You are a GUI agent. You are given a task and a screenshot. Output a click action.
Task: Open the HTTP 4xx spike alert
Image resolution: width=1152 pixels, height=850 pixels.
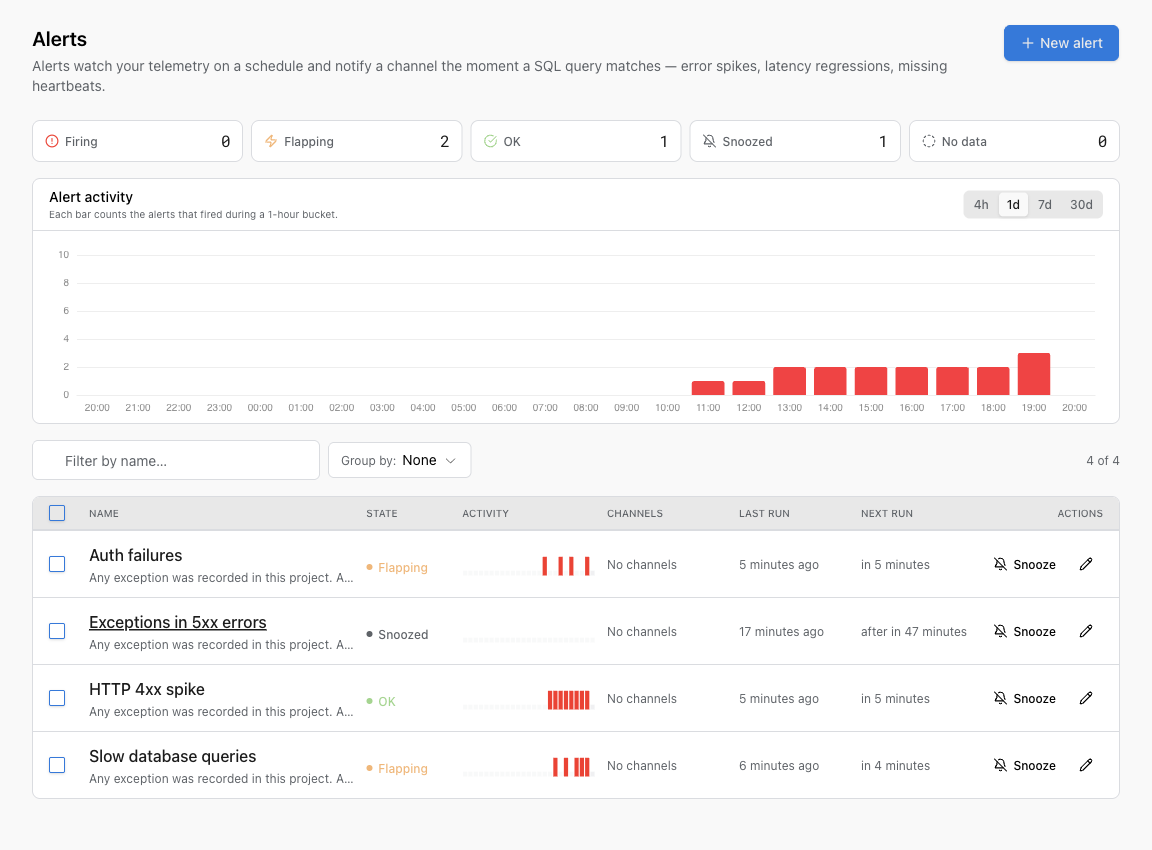tap(147, 689)
